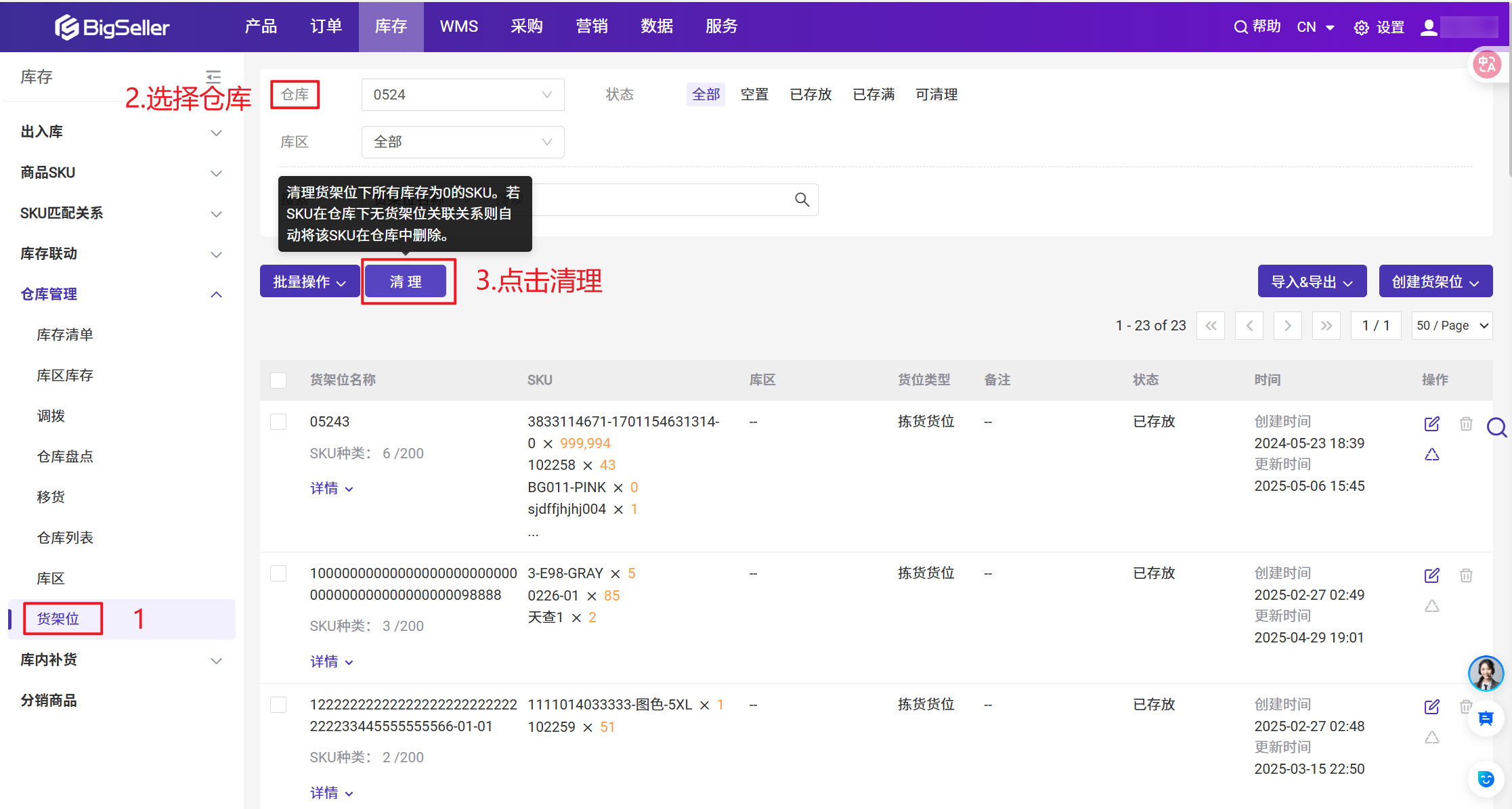Open the 服务 top menu
The height and width of the screenshot is (809, 1512).
[x=721, y=26]
